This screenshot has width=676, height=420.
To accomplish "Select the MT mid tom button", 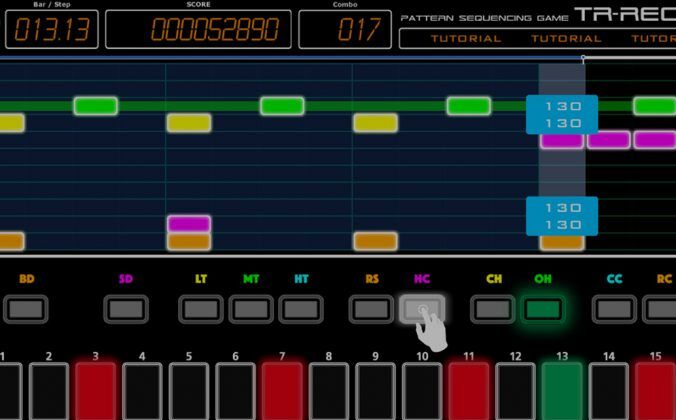I will (x=251, y=309).
